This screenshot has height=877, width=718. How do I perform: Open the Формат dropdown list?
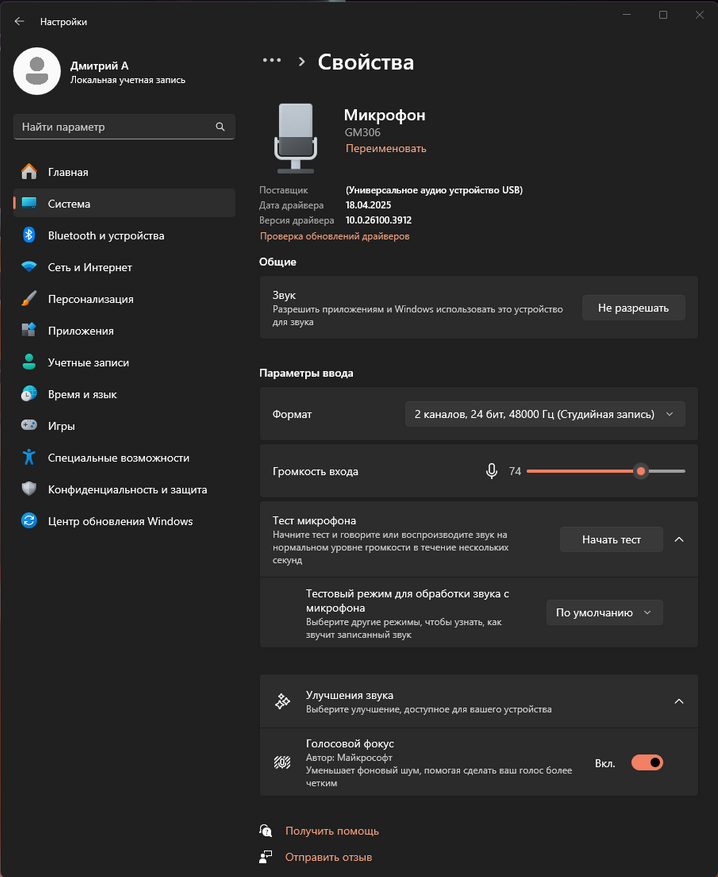545,413
